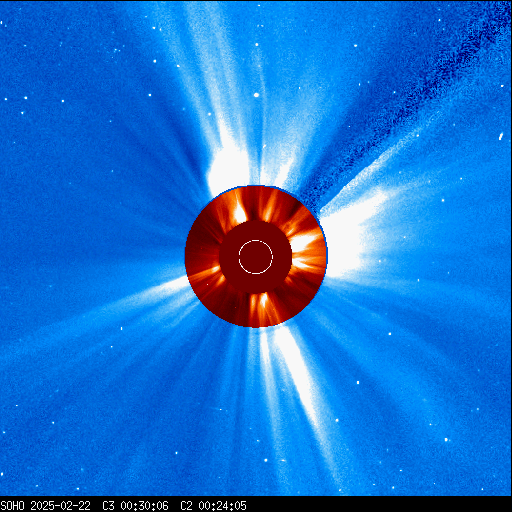Screen dimensions: 512x512
Task: Click the 00:30:06 C3 timestamp
Action: (x=144, y=506)
